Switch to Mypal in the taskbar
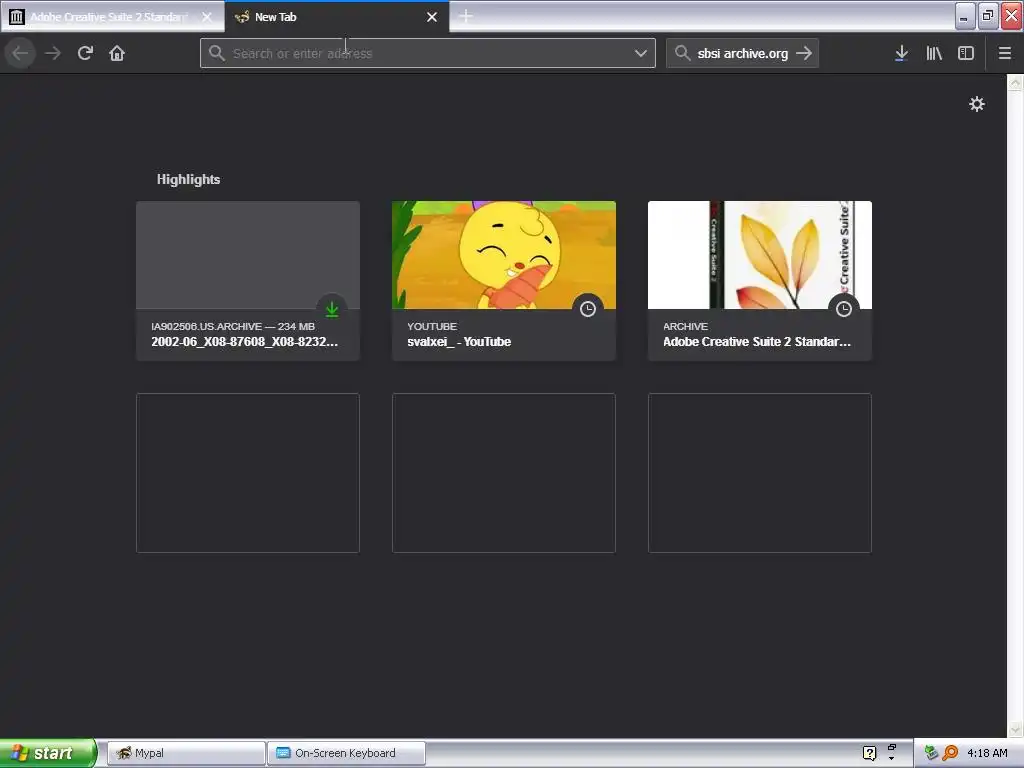Screen dimensions: 1024x768 (185, 753)
